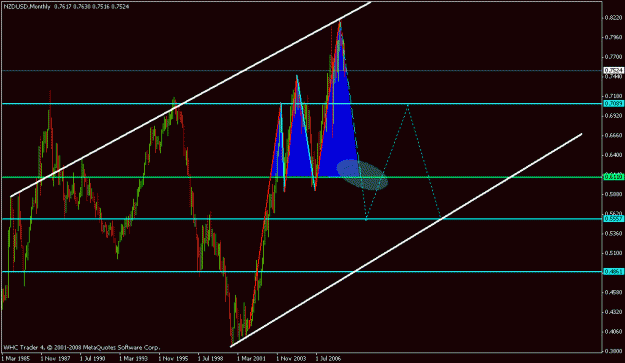Click the 1 Nov 1987 date label

55,358
